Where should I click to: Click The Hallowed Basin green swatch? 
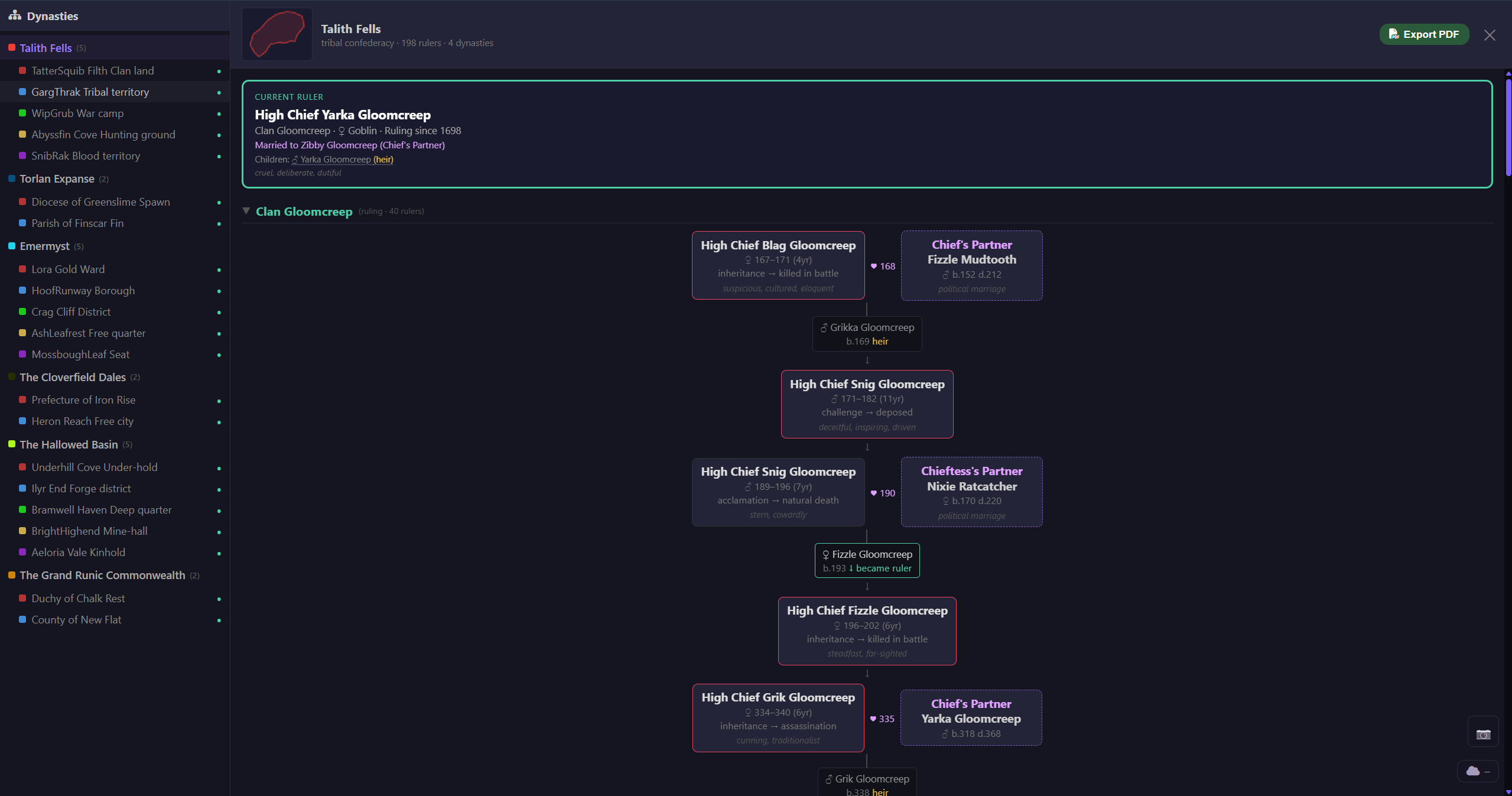pyautogui.click(x=12, y=444)
